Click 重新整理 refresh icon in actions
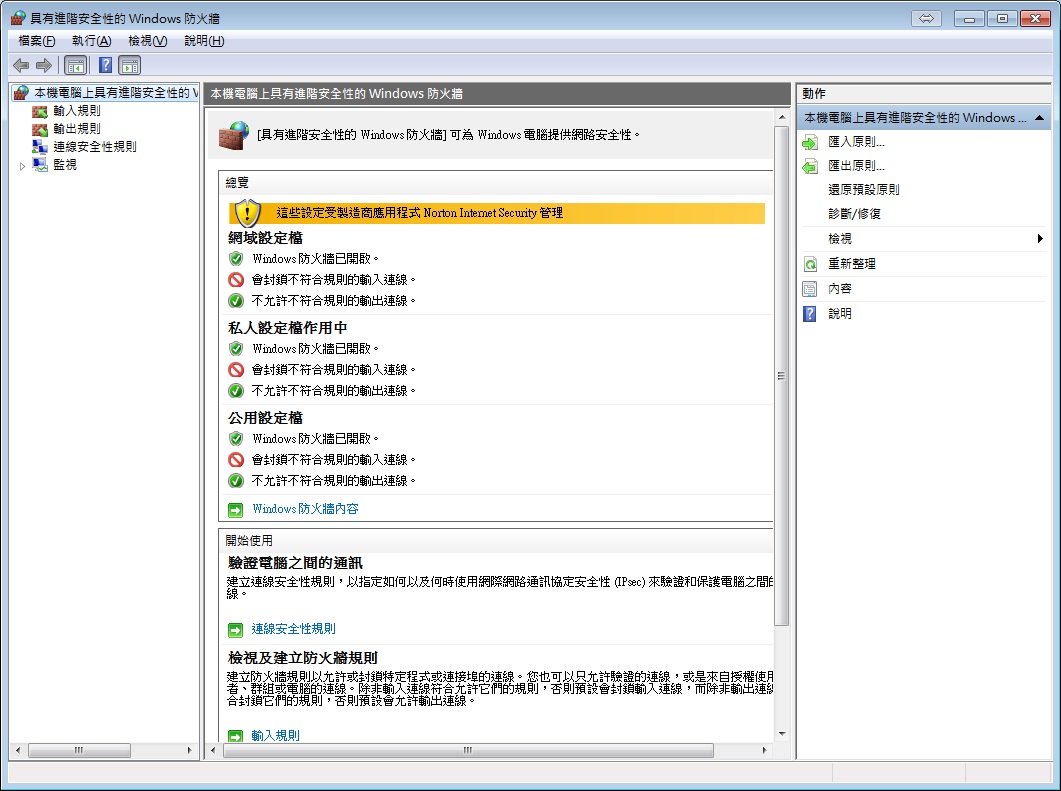This screenshot has height=791, width=1061. point(810,264)
